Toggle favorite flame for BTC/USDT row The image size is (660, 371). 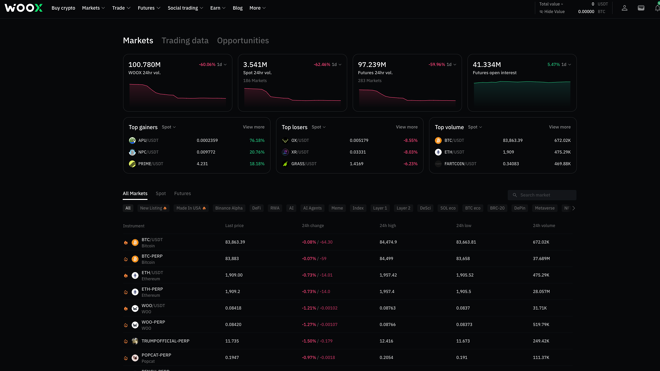(125, 243)
